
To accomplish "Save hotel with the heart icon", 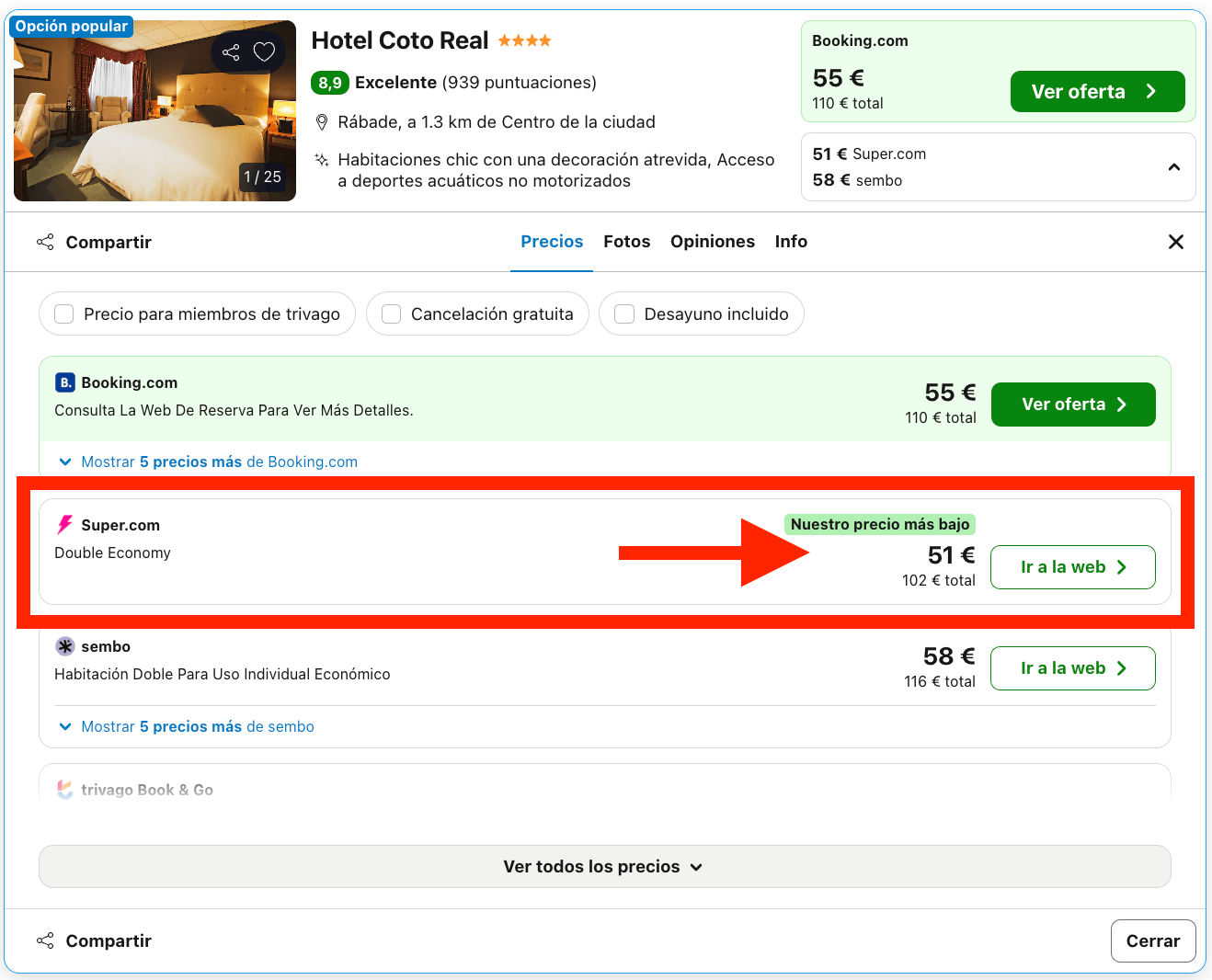I will point(264,52).
